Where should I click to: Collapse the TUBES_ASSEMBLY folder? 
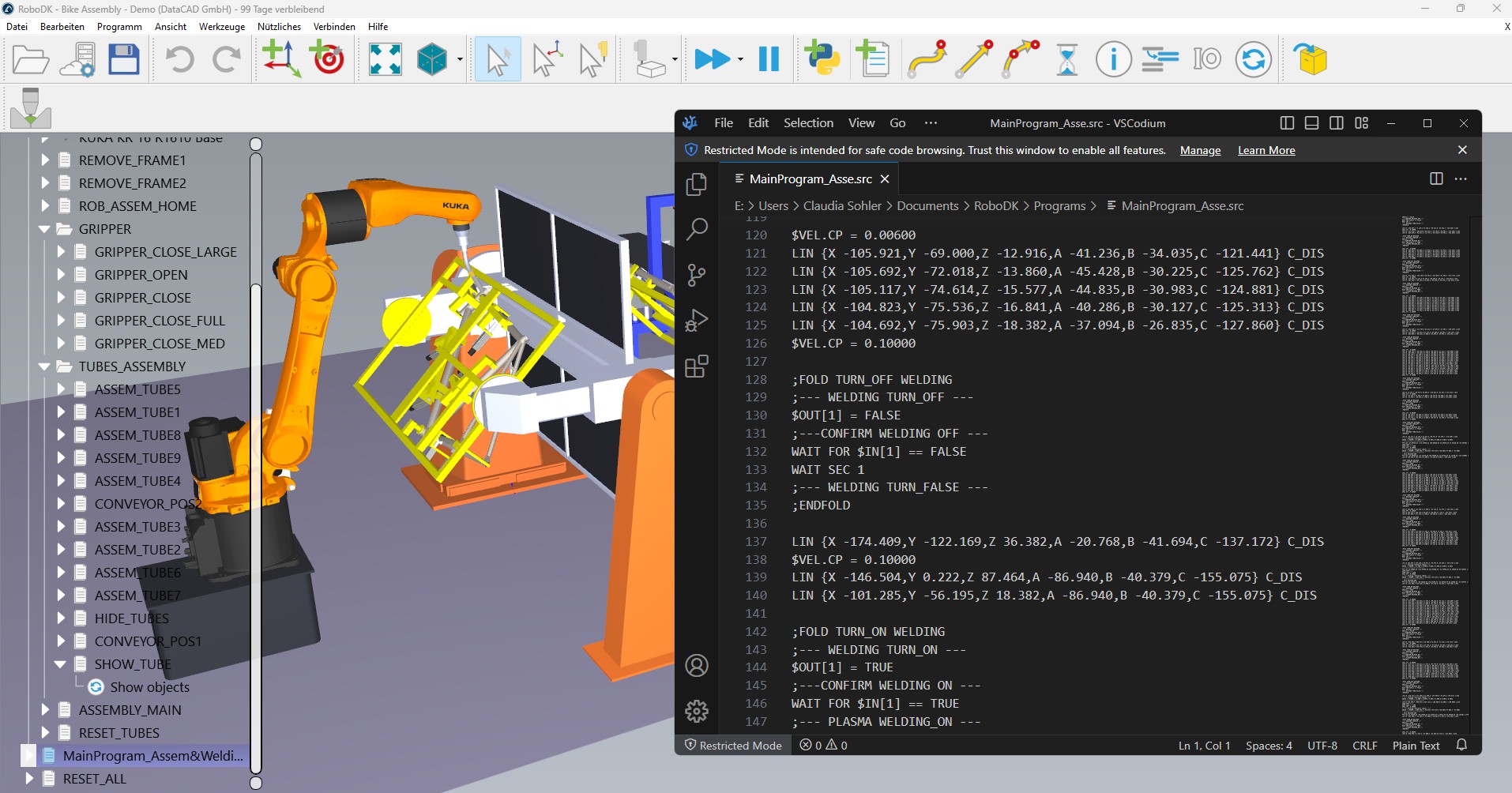click(44, 366)
